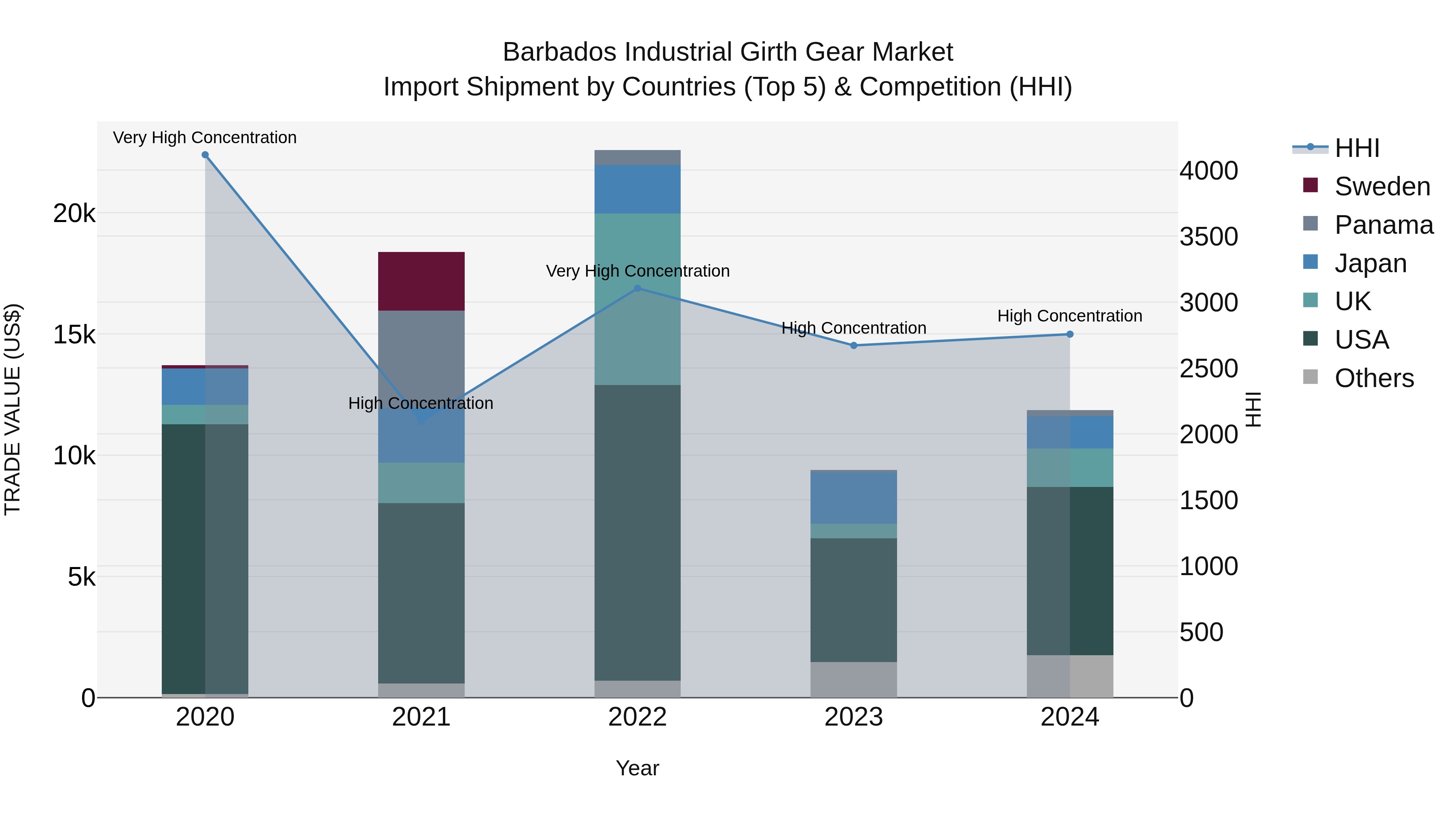Click the USA segment of the 2020 bar

(x=205, y=559)
